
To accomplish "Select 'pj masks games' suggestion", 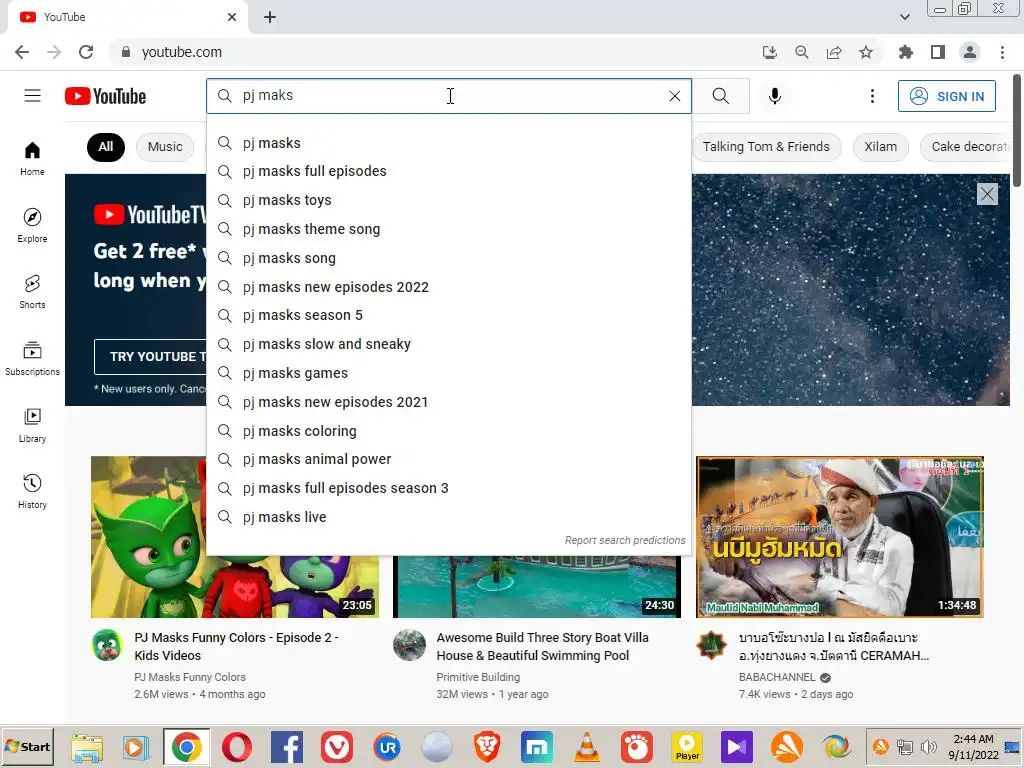I will 449,373.
